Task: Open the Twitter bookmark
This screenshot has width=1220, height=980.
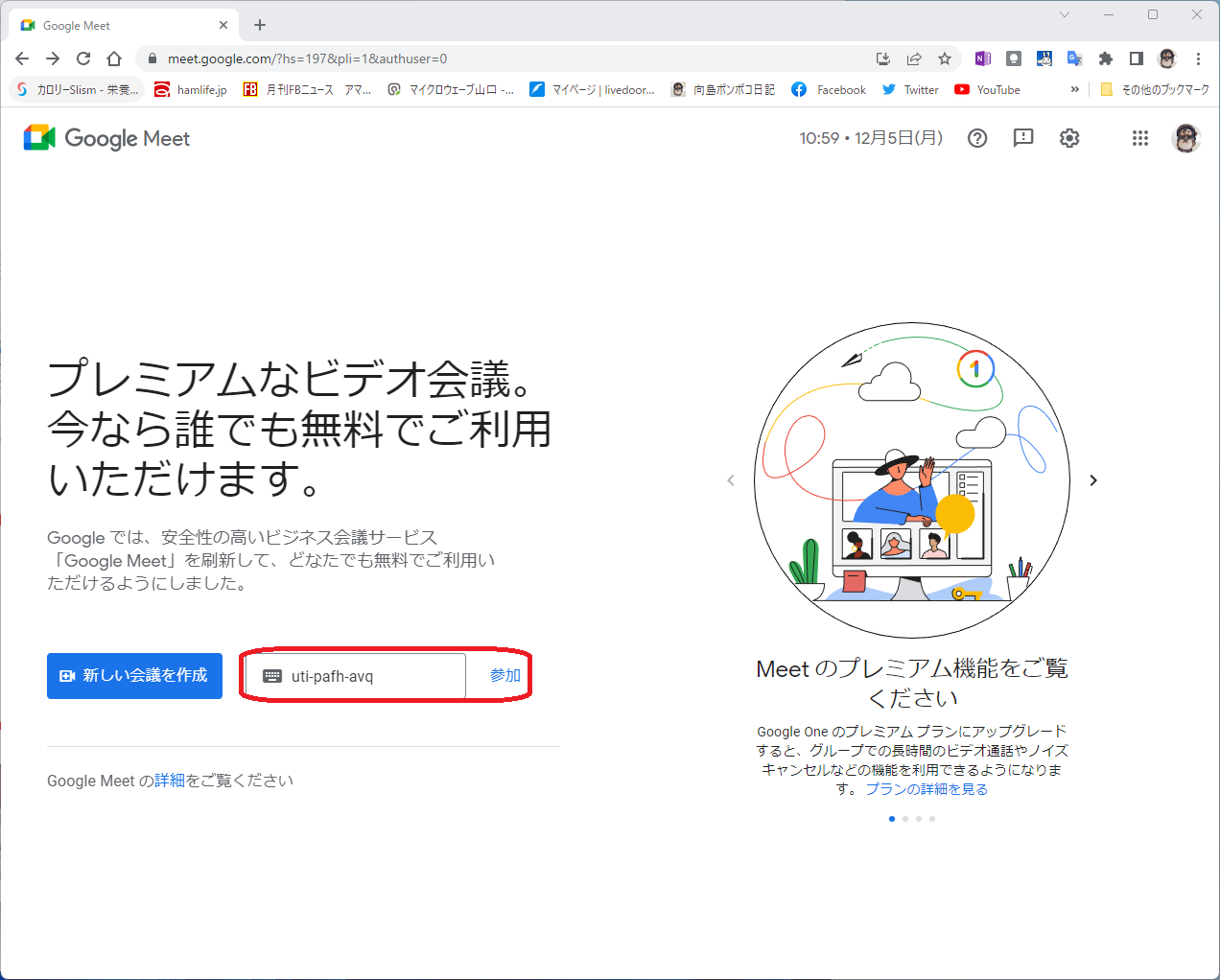Action: point(910,89)
